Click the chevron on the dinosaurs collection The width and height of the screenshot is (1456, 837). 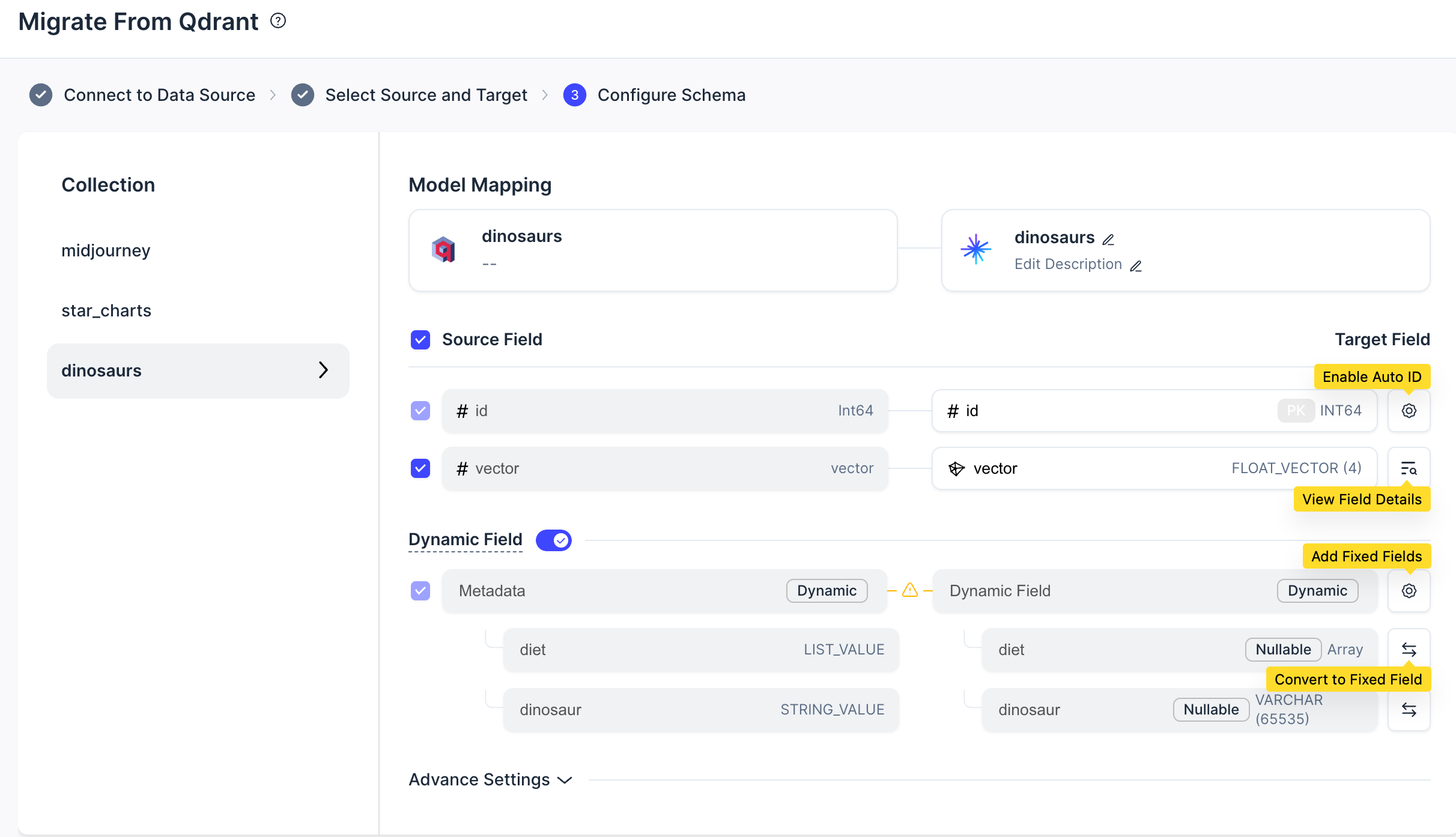[324, 370]
